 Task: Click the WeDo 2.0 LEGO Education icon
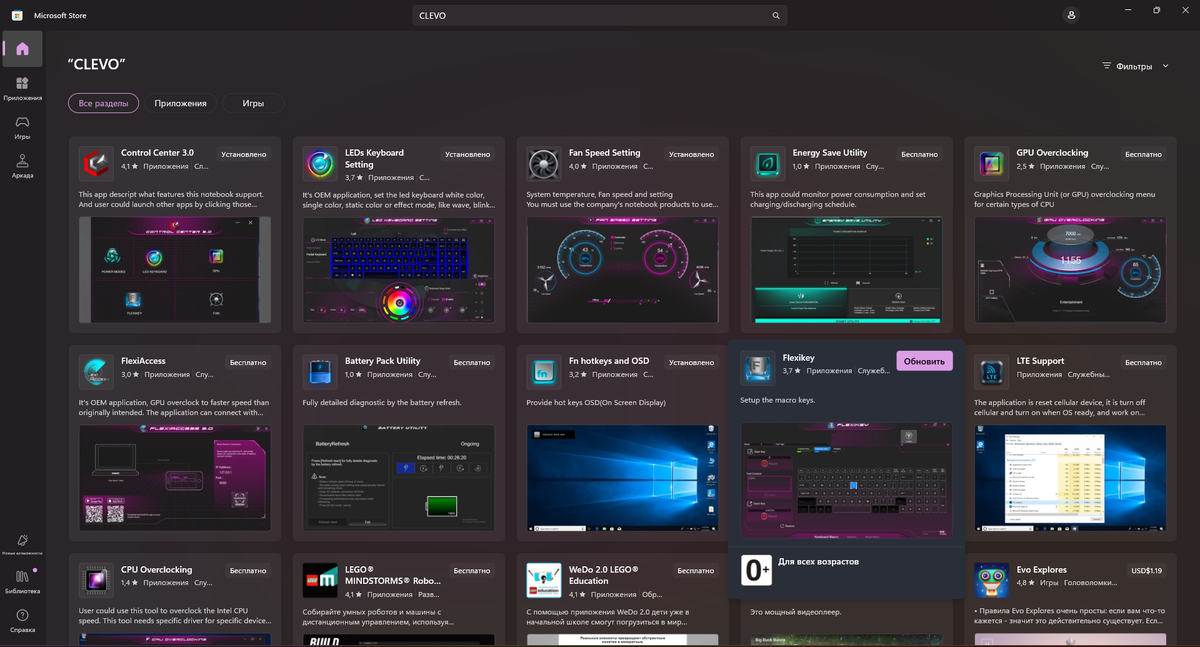click(544, 580)
